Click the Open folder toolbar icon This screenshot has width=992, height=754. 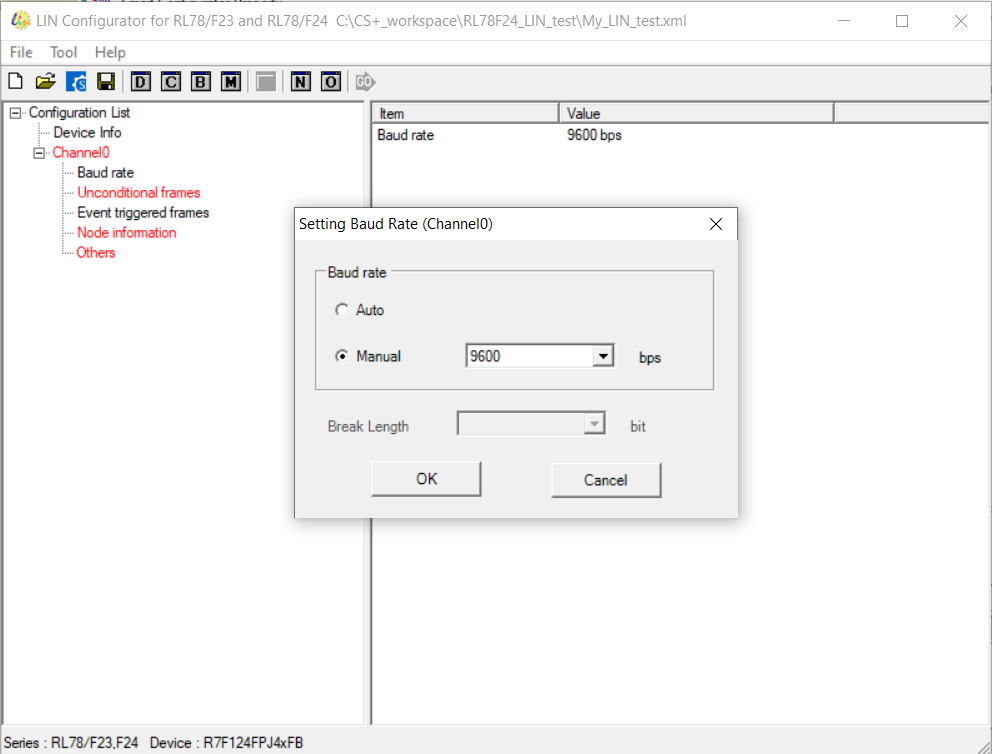[x=46, y=82]
